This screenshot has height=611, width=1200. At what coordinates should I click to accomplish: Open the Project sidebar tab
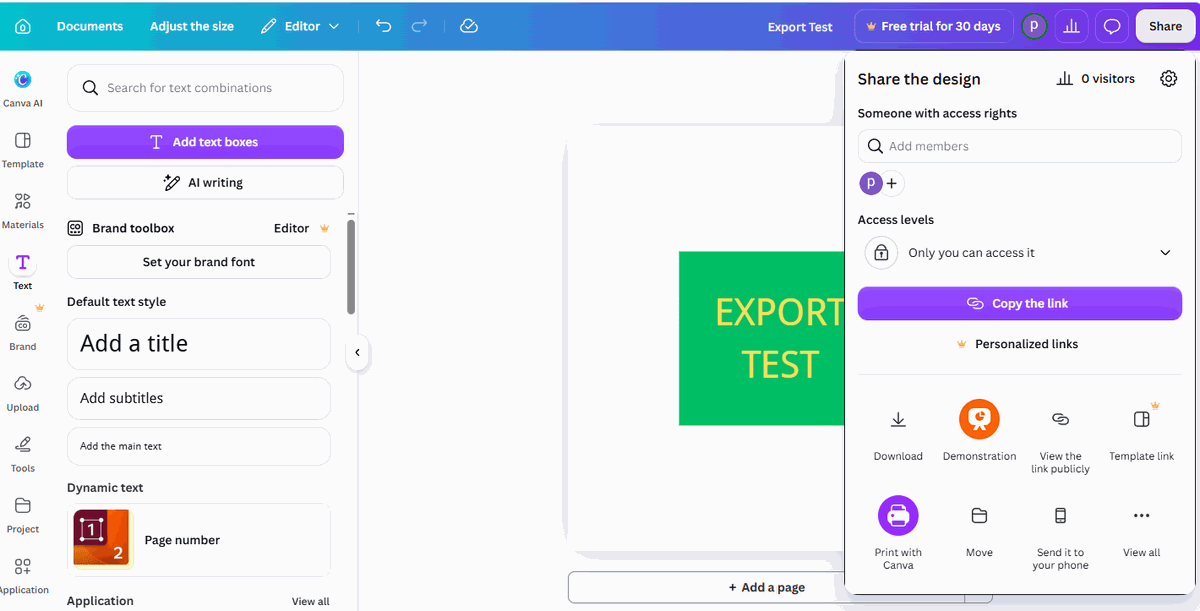click(x=23, y=515)
